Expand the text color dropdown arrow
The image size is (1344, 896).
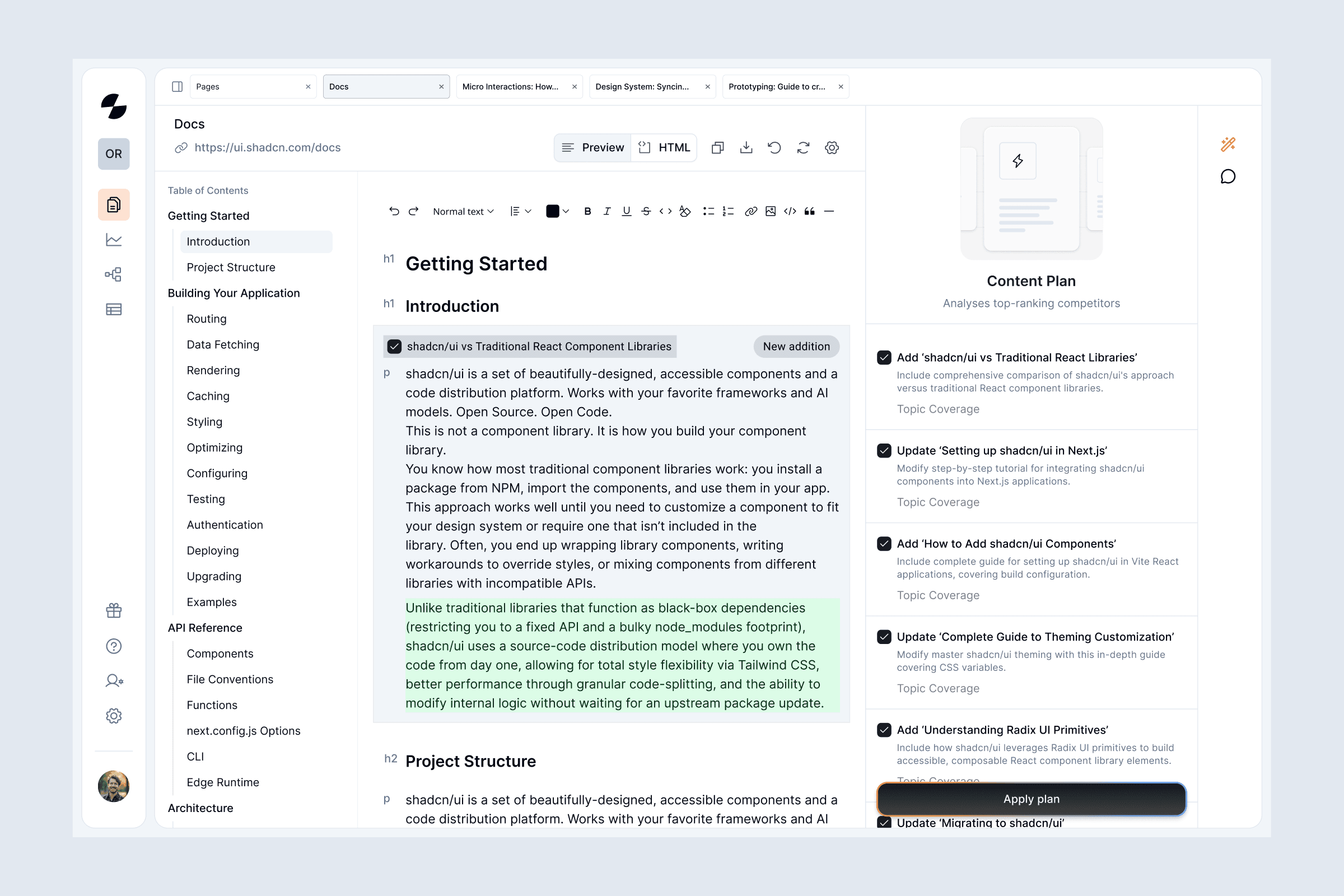tap(566, 212)
